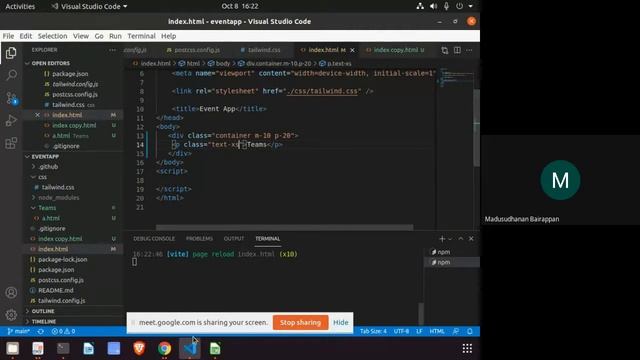
Task: Click the LF end of line selector
Action: click(419, 331)
